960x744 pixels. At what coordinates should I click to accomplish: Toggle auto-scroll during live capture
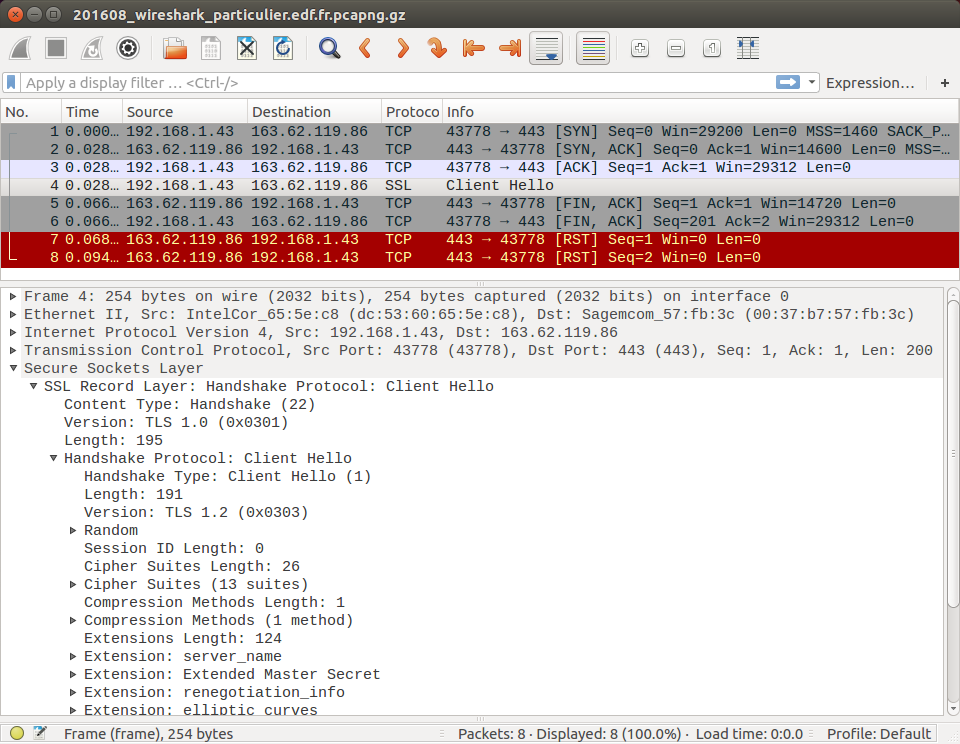pos(546,48)
